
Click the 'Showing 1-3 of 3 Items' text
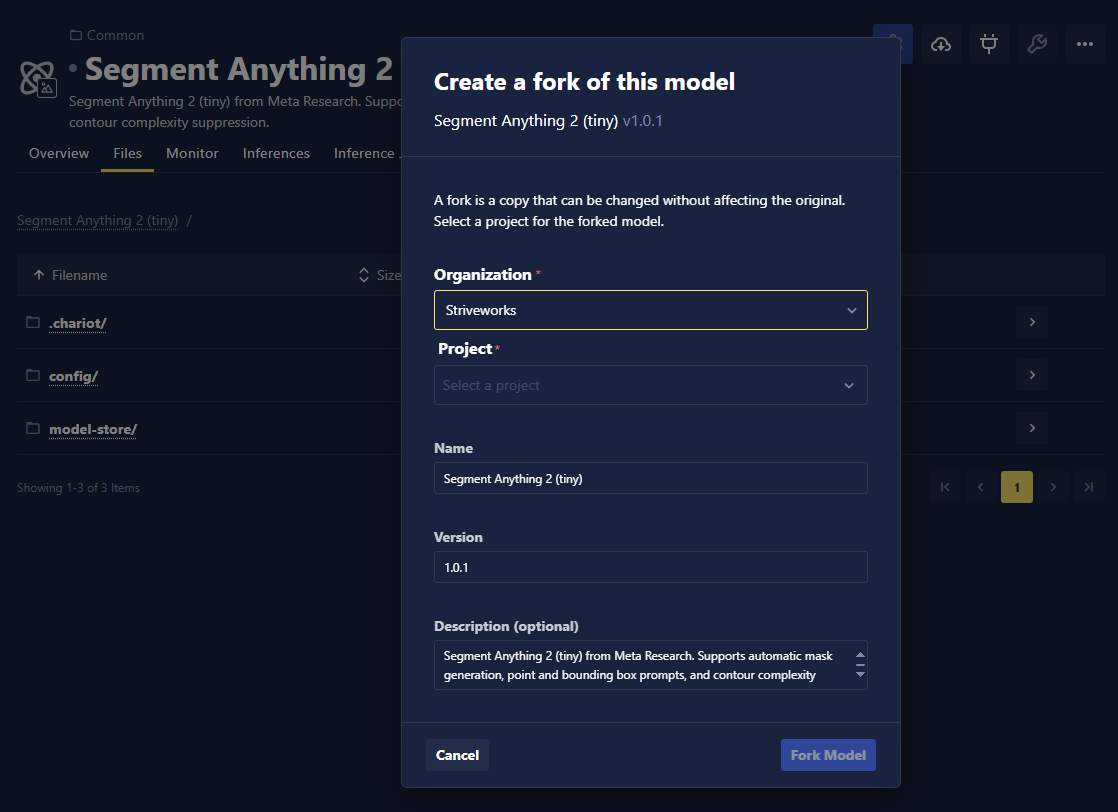[x=78, y=488]
